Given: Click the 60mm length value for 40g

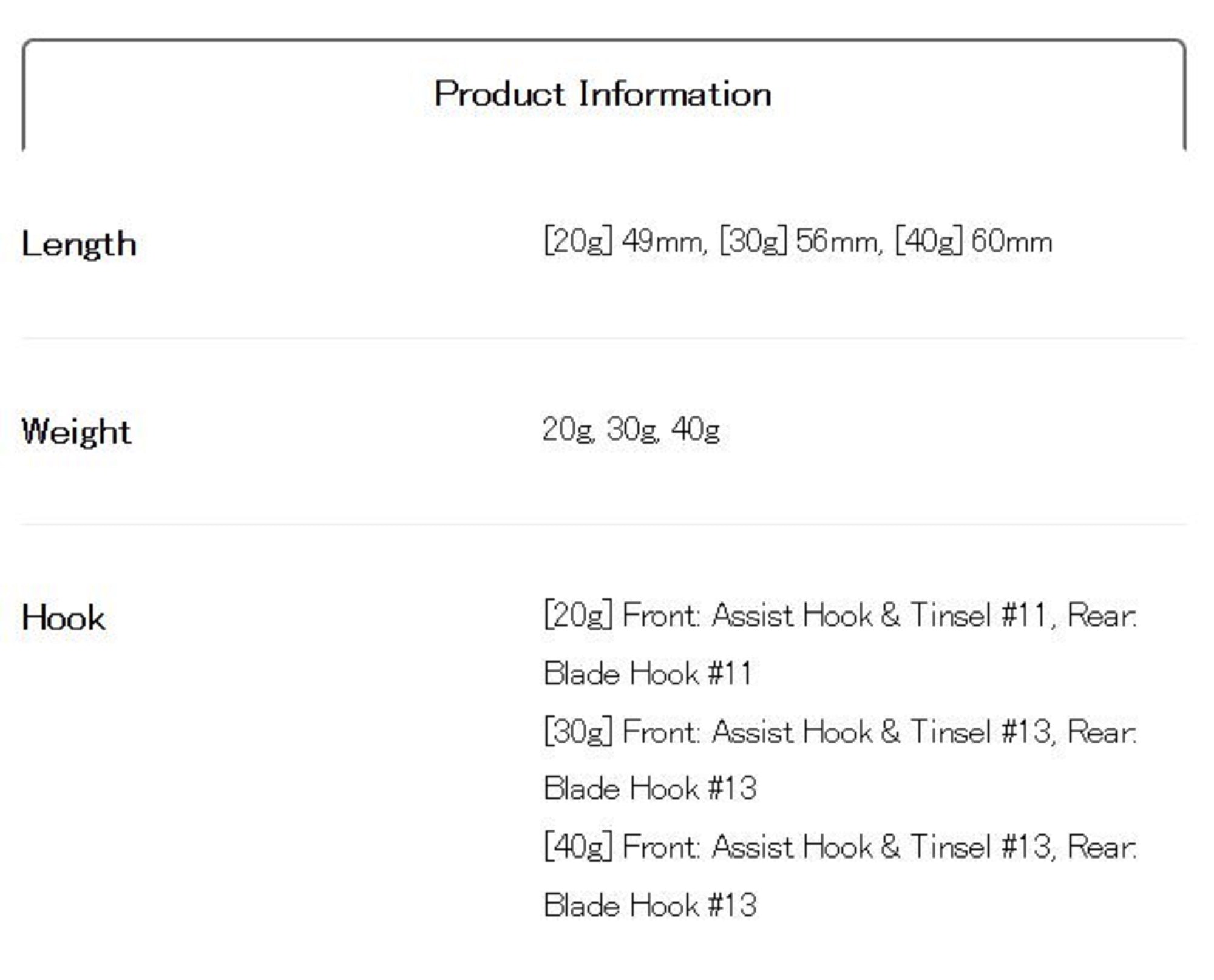Looking at the screenshot, I should coord(1011,242).
